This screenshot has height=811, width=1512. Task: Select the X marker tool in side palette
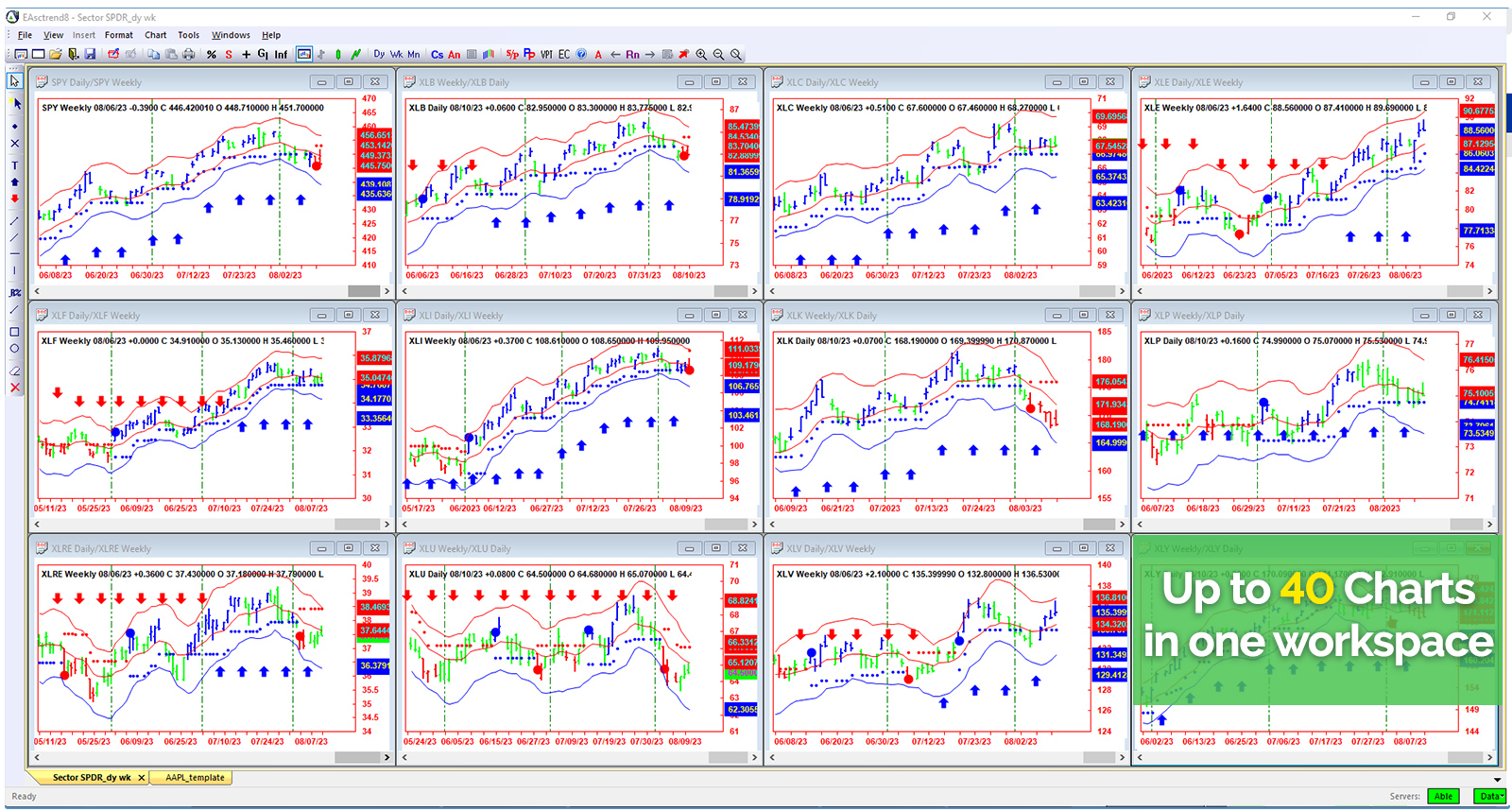(x=14, y=144)
